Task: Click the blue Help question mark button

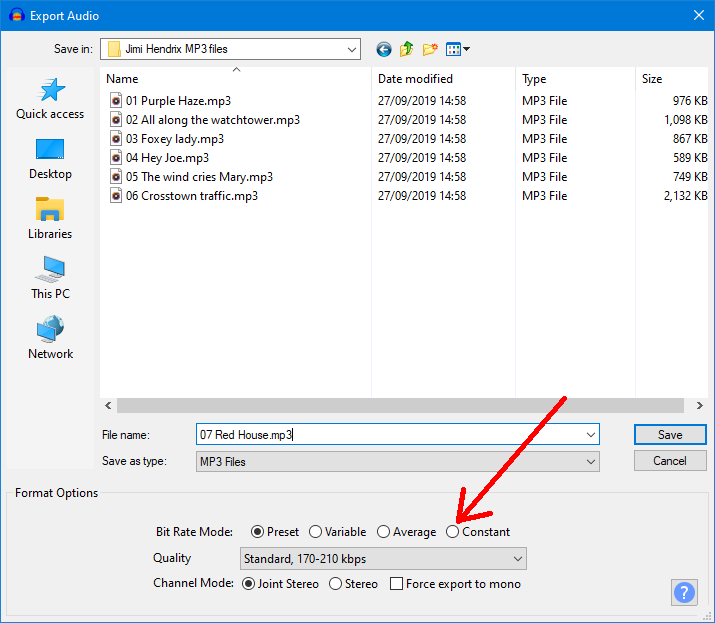Action: [x=684, y=592]
